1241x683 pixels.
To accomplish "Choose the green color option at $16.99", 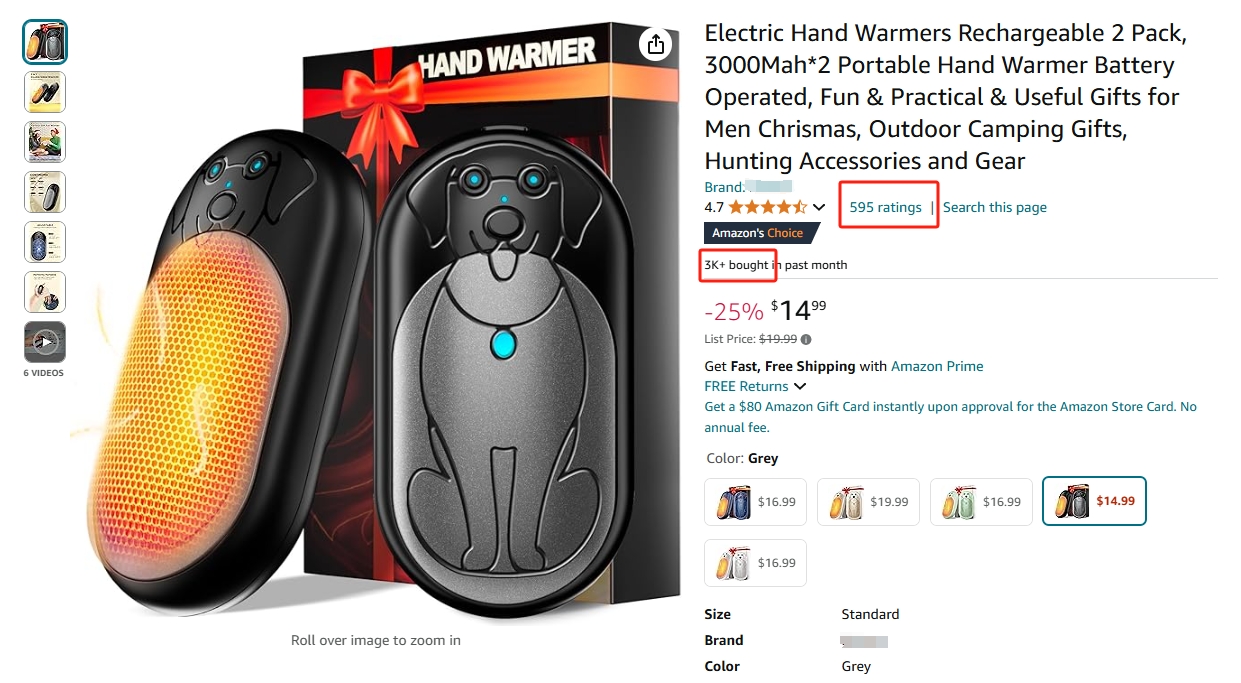I will (x=981, y=502).
